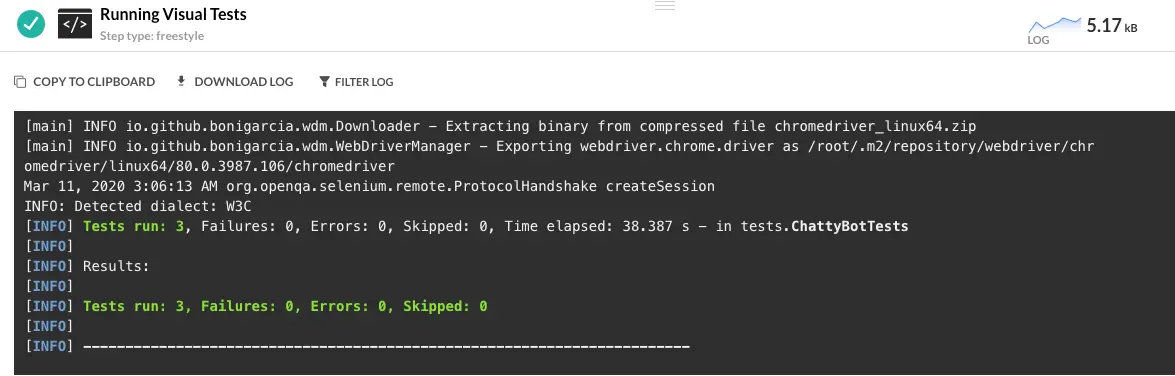This screenshot has height=376, width=1175.
Task: Click the chromedriver_linux64.zip text in log
Action: tap(875, 126)
